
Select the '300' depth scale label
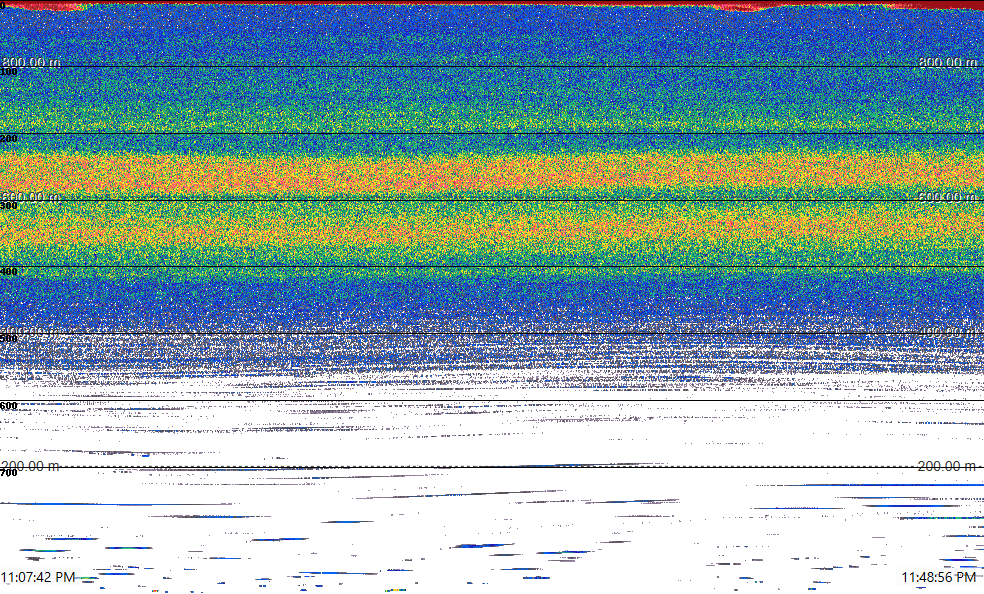[9, 206]
